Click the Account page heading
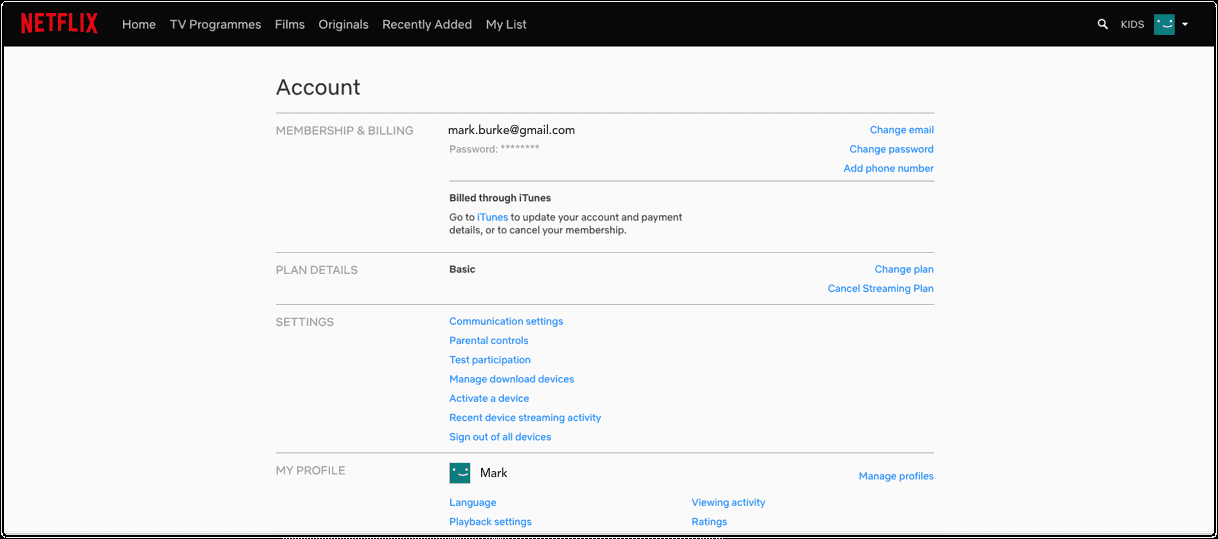This screenshot has height=539, width=1218. point(318,87)
